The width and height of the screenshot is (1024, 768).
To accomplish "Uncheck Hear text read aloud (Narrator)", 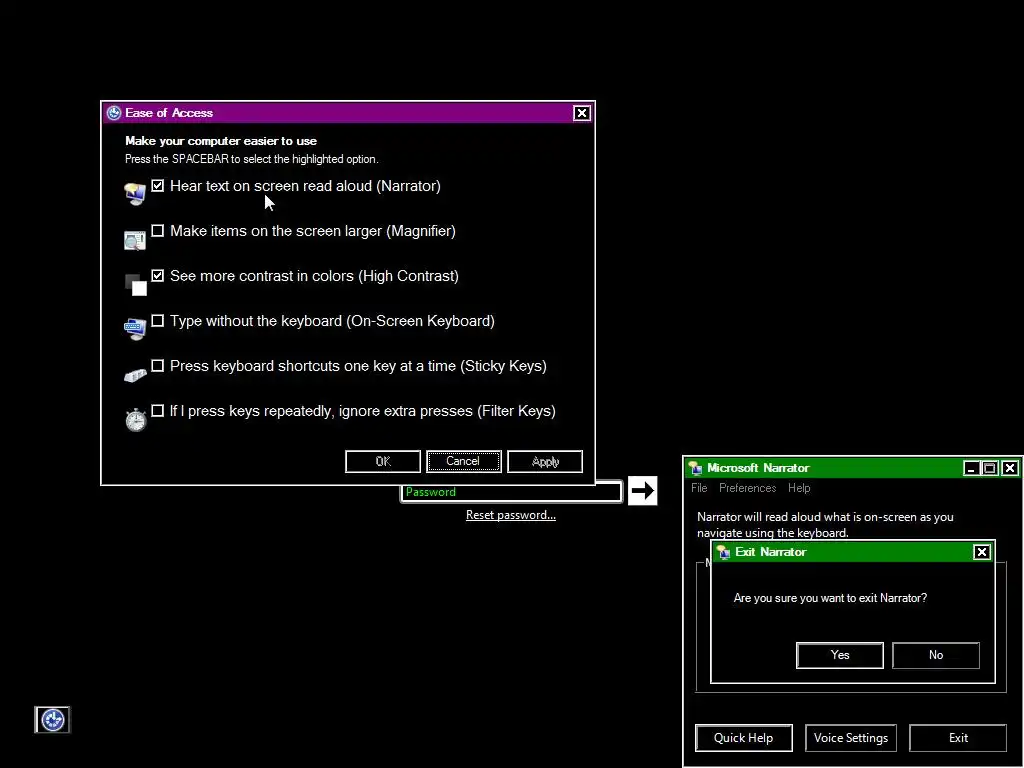I will pyautogui.click(x=157, y=185).
